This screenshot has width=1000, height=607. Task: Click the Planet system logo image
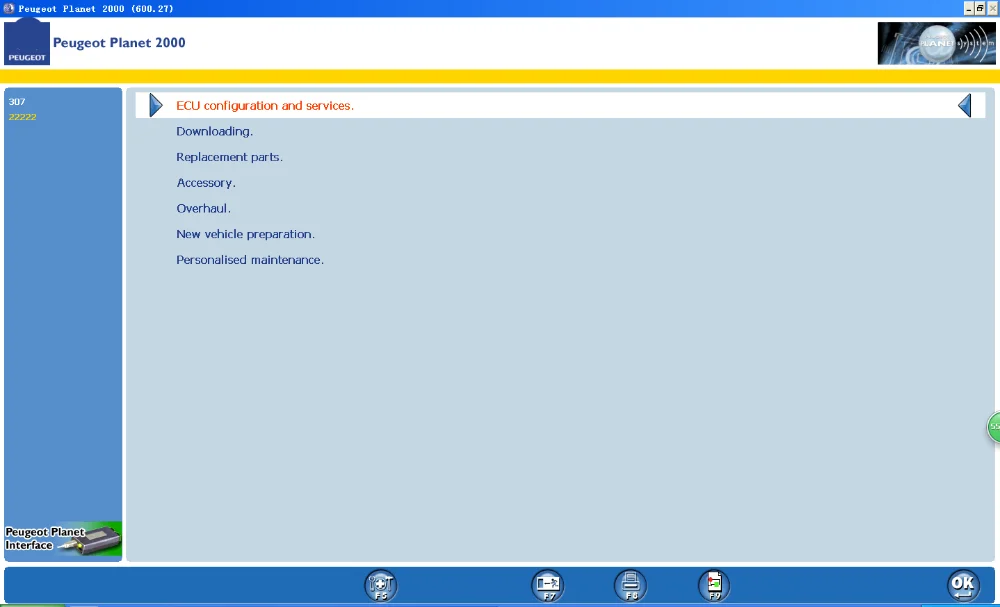pos(936,43)
